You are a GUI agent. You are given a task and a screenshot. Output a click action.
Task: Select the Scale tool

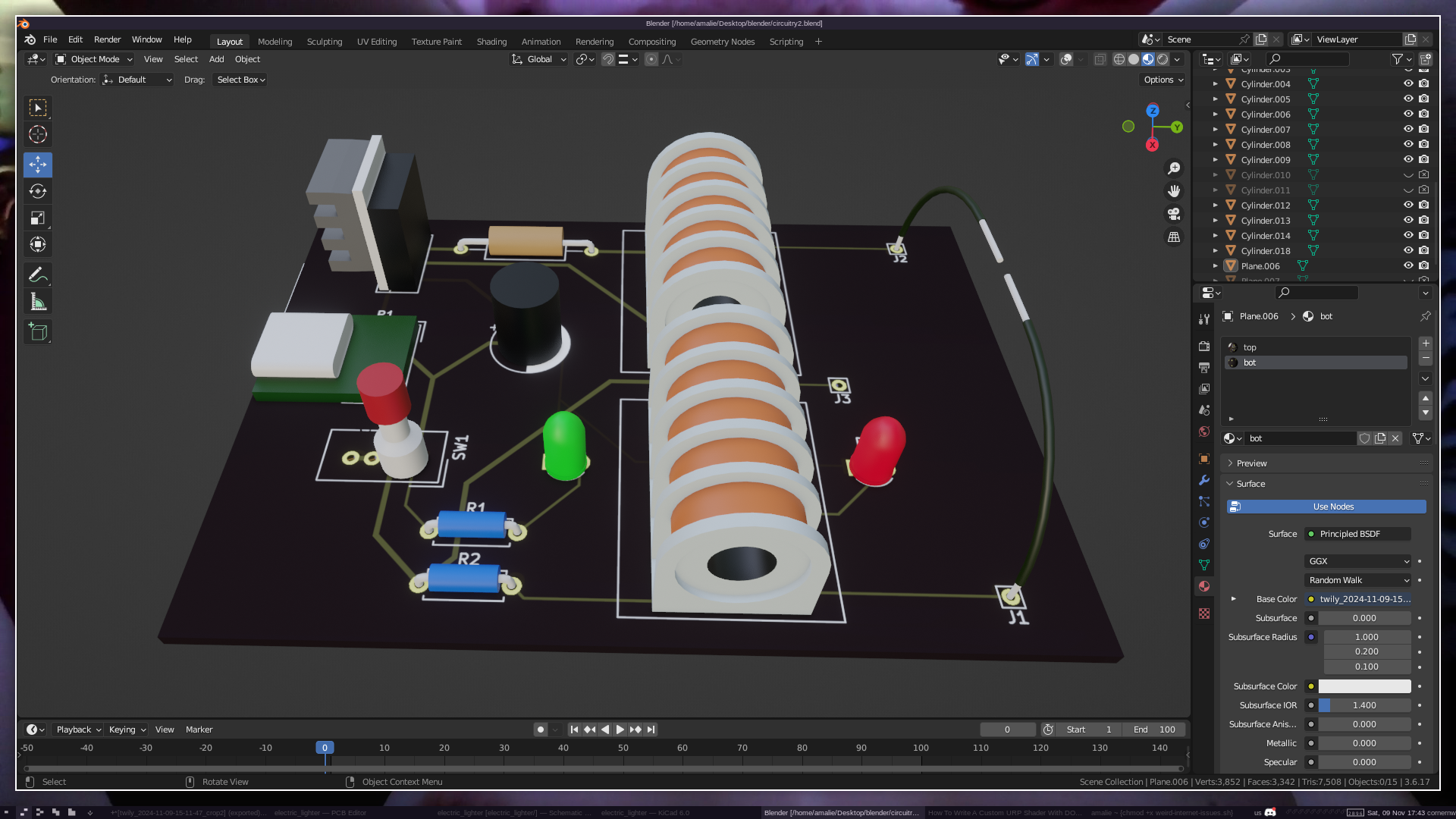[38, 218]
